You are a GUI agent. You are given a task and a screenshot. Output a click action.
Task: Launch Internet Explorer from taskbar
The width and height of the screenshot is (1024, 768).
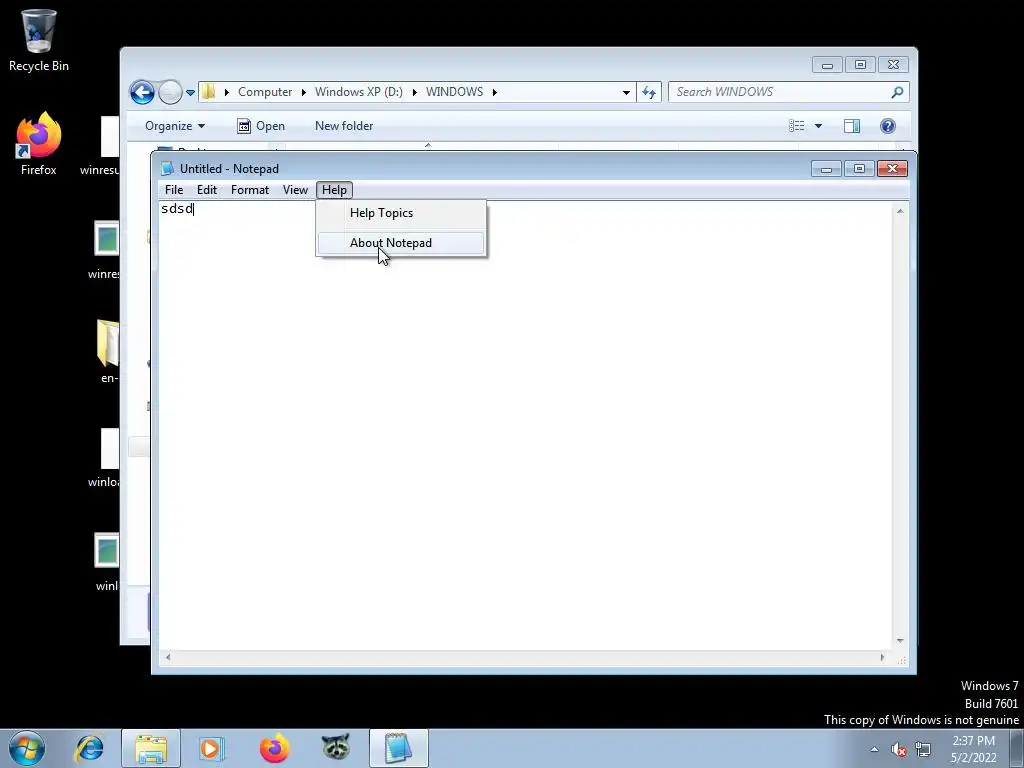(89, 748)
